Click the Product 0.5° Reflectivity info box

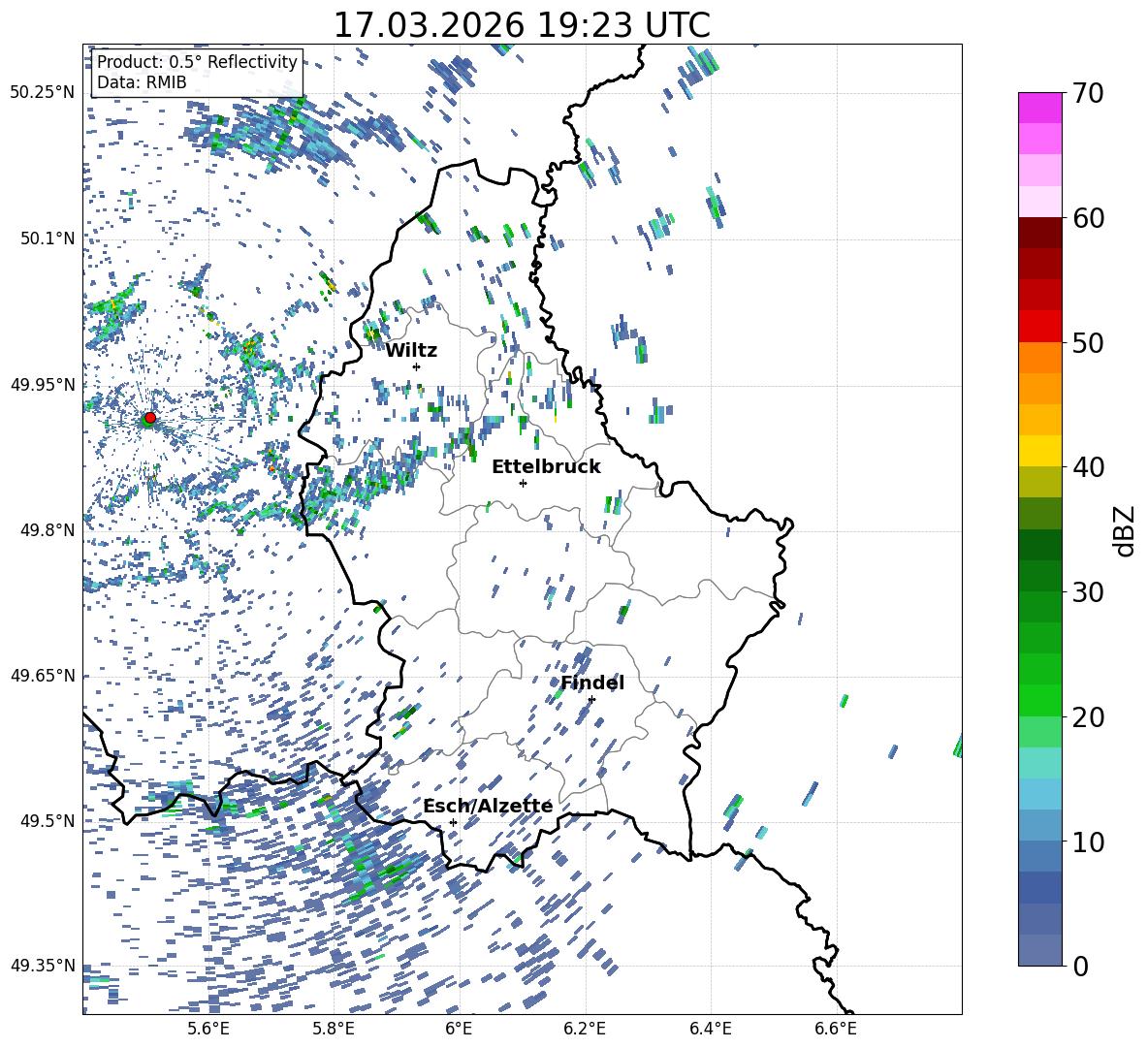pos(197,73)
